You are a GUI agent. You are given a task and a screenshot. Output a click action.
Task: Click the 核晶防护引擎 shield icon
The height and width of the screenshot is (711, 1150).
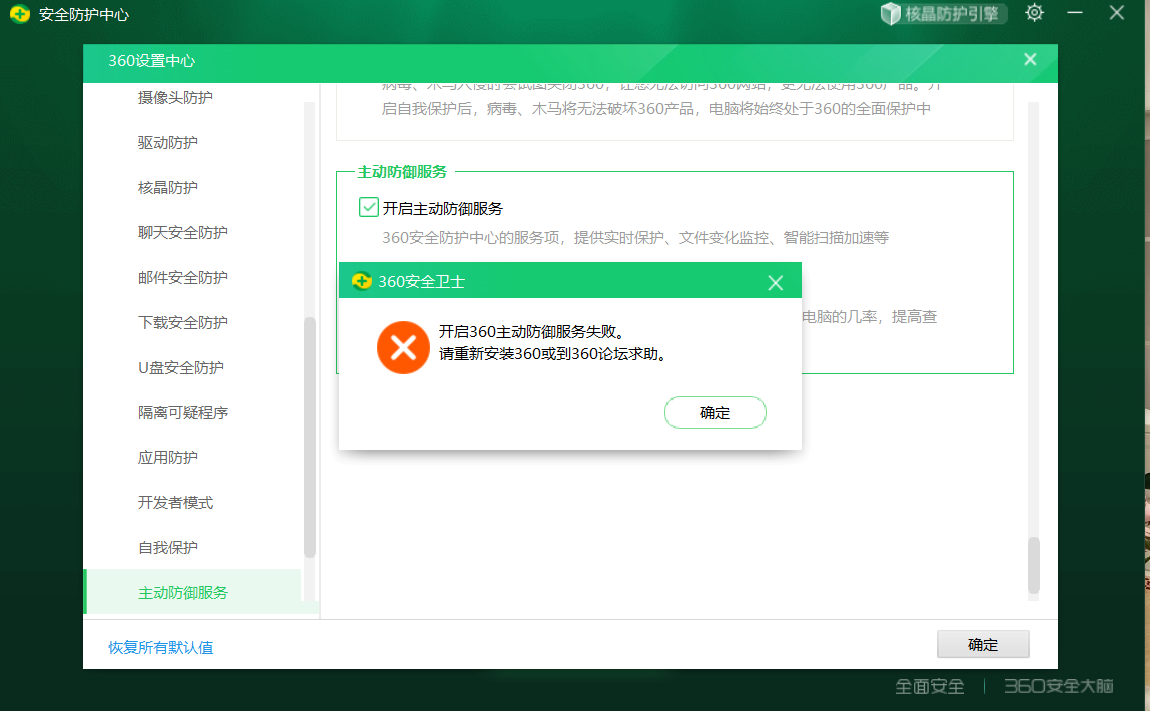[x=890, y=14]
